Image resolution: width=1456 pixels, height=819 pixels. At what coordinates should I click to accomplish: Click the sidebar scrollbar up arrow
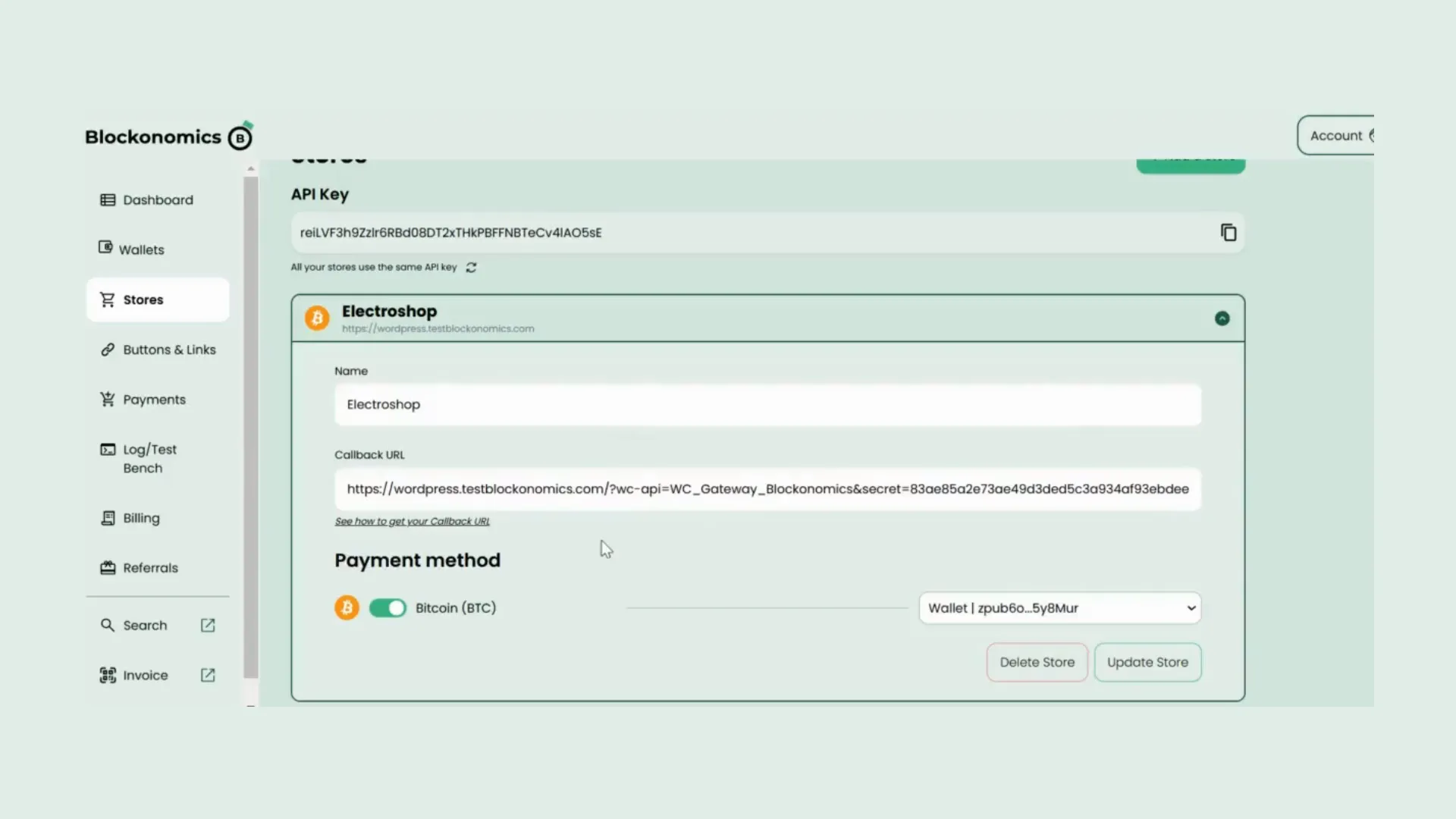point(250,169)
